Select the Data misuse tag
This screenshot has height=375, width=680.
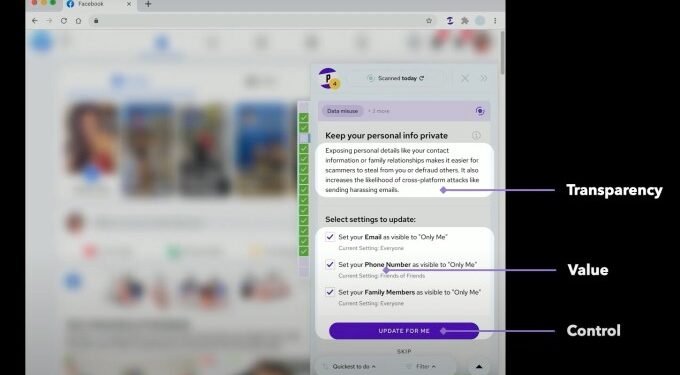click(x=342, y=111)
